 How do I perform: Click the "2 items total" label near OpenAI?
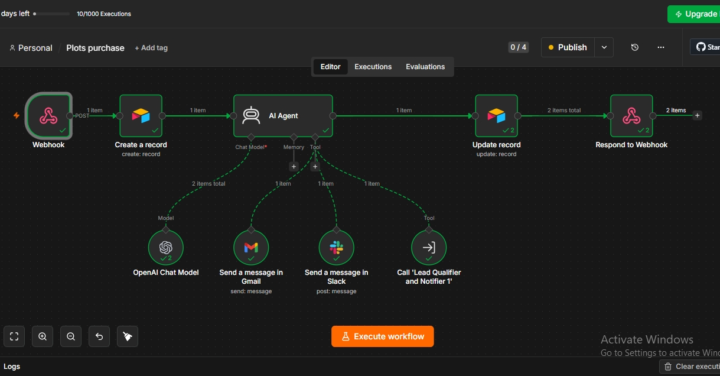[208, 184]
